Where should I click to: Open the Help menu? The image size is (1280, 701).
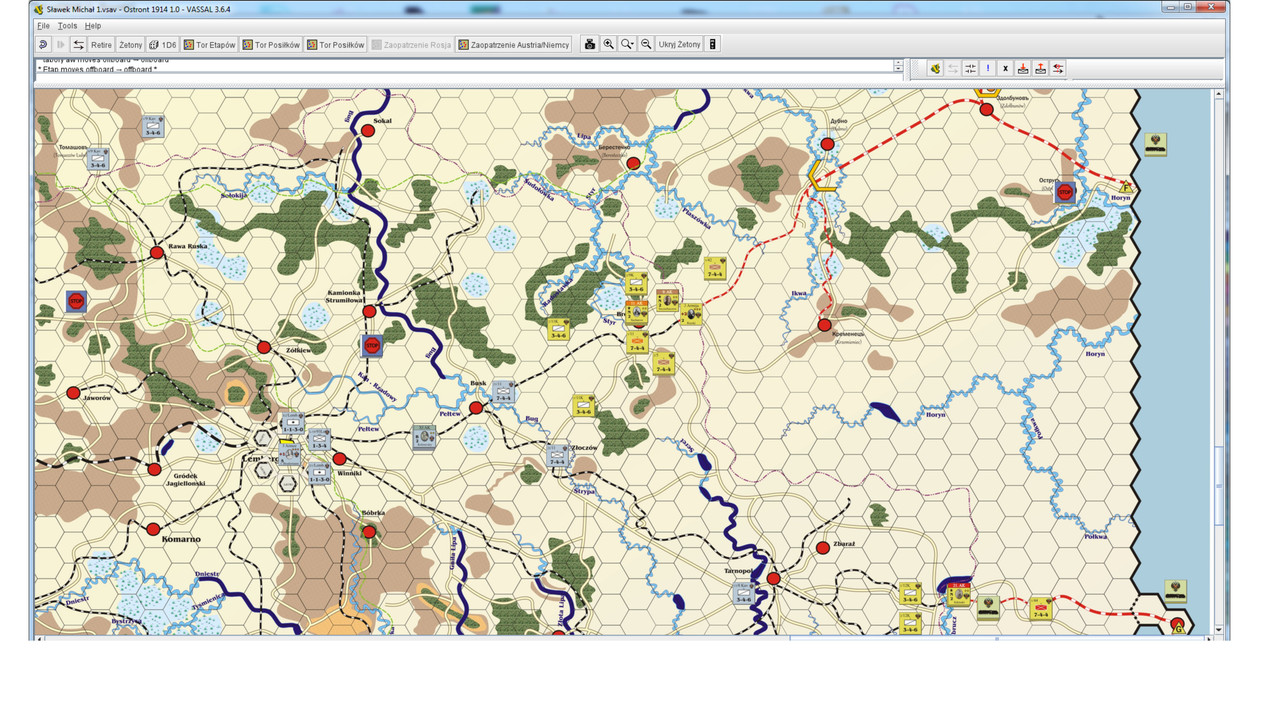[92, 26]
